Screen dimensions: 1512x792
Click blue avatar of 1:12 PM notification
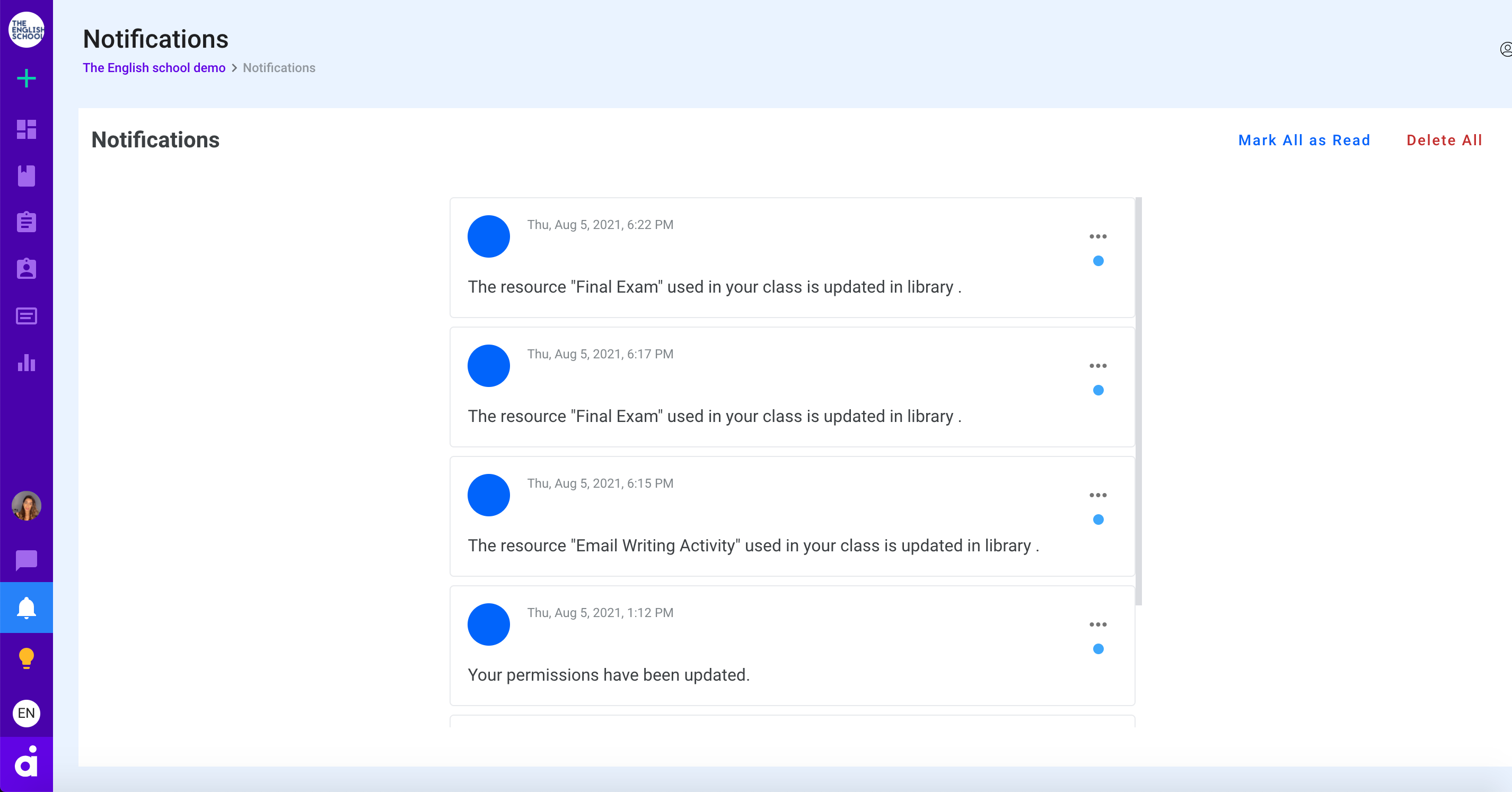click(x=488, y=624)
